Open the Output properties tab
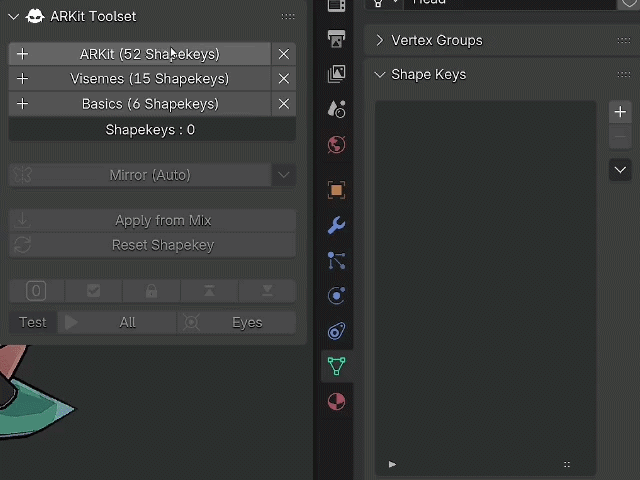 click(x=336, y=39)
